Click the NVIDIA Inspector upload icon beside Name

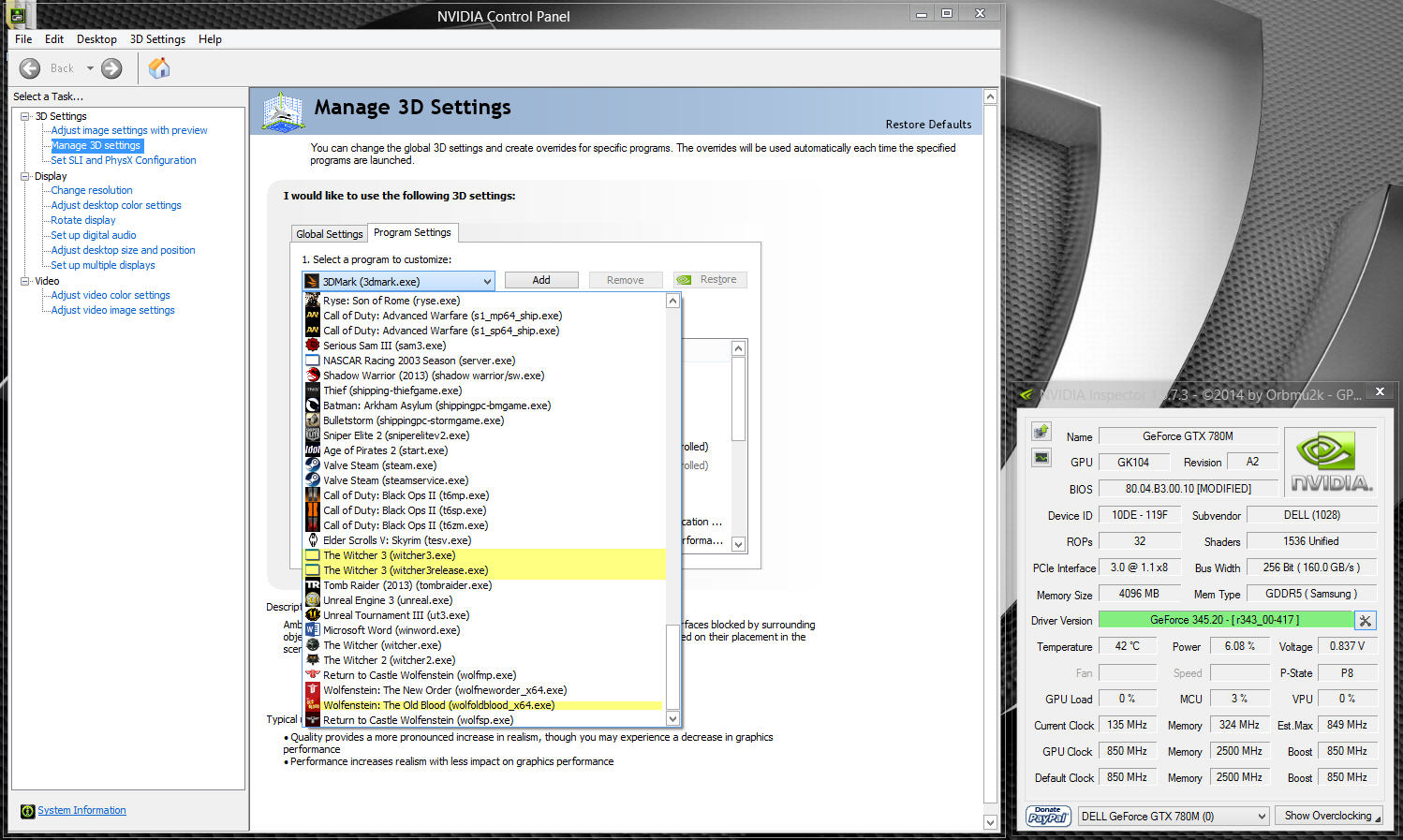(1041, 431)
